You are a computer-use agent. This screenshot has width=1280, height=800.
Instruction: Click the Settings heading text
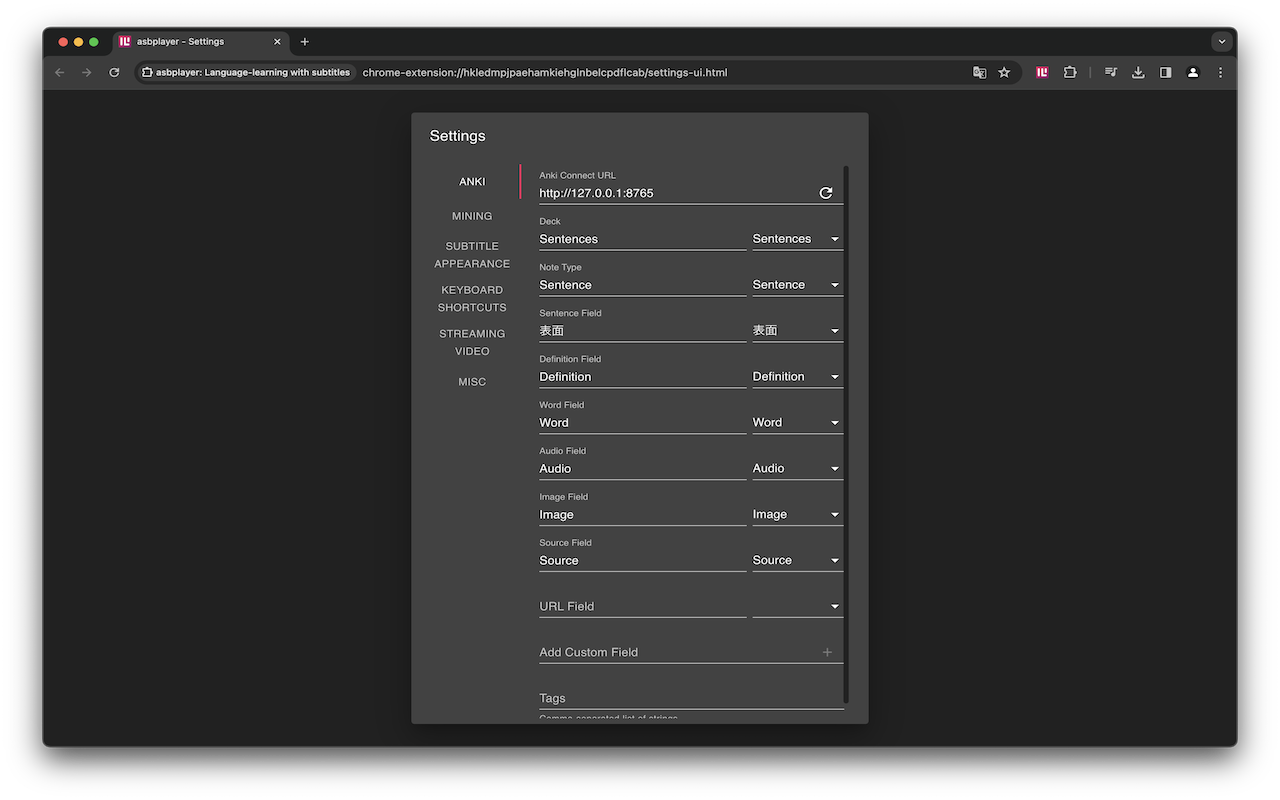(x=457, y=136)
